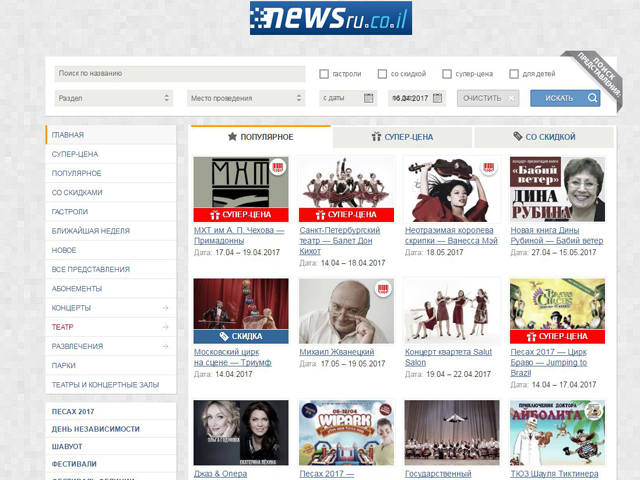Open the Раздел dropdown
Screen dimensions: 640x480
[x=114, y=98]
